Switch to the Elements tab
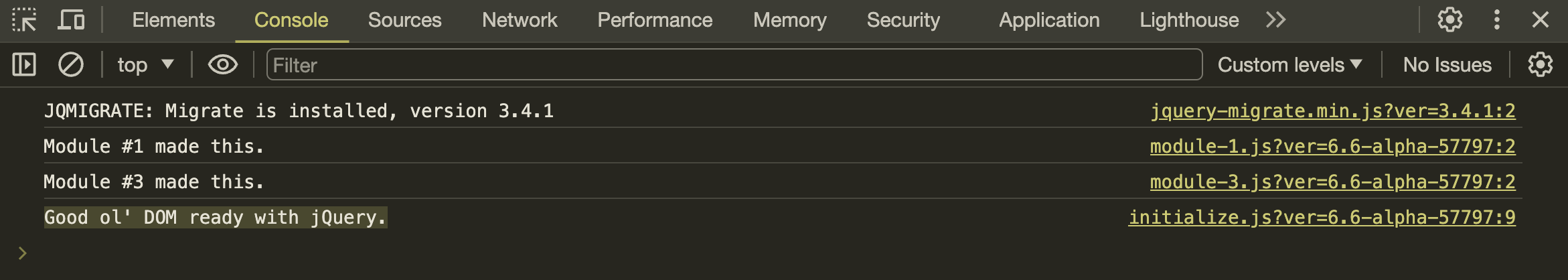1568x280 pixels. pyautogui.click(x=173, y=20)
